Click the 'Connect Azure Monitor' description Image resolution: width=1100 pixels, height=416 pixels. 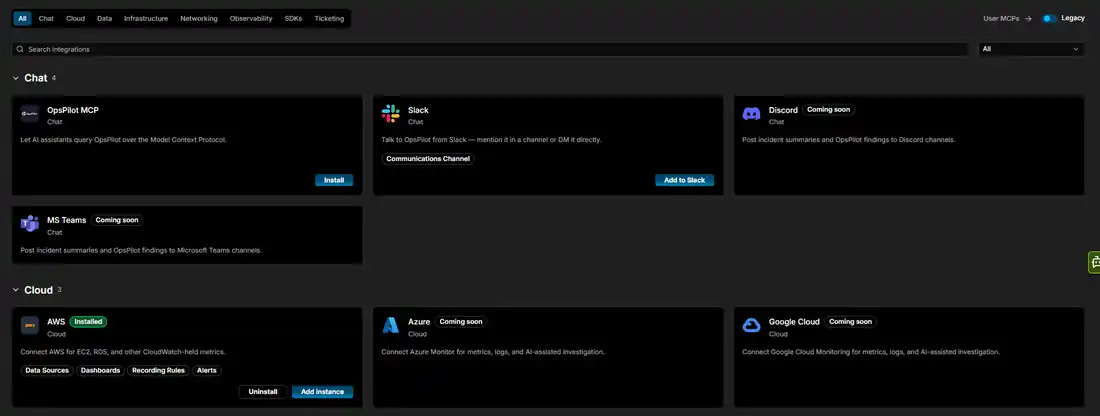coord(493,351)
